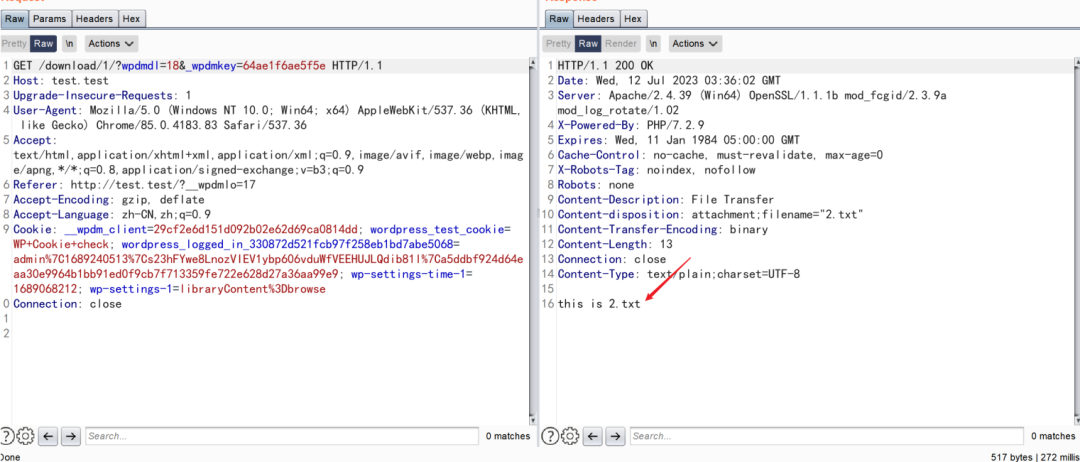
Task: Click response pane '0 matches' counter
Action: (x=1052, y=436)
